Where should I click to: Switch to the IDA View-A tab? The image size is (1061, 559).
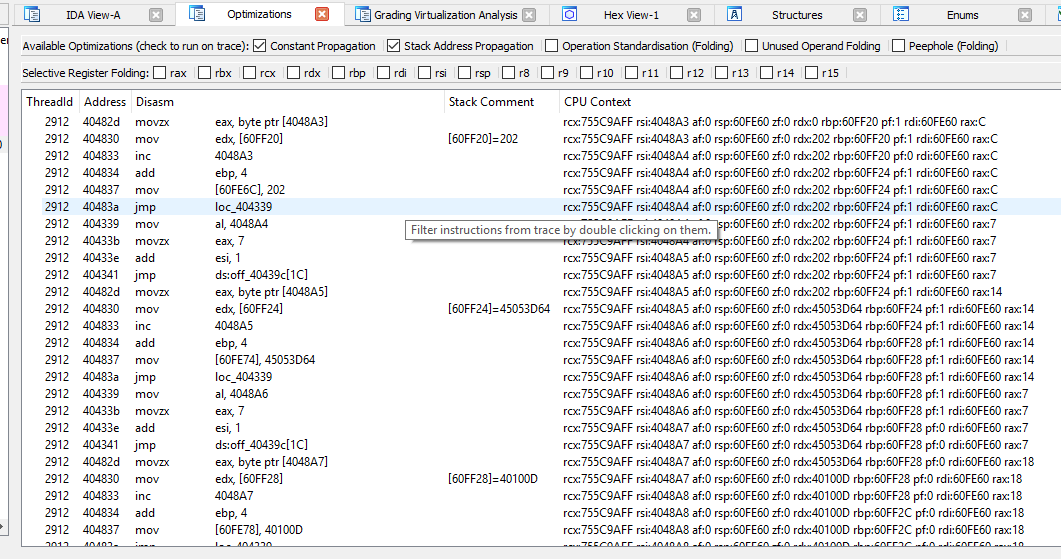[93, 15]
